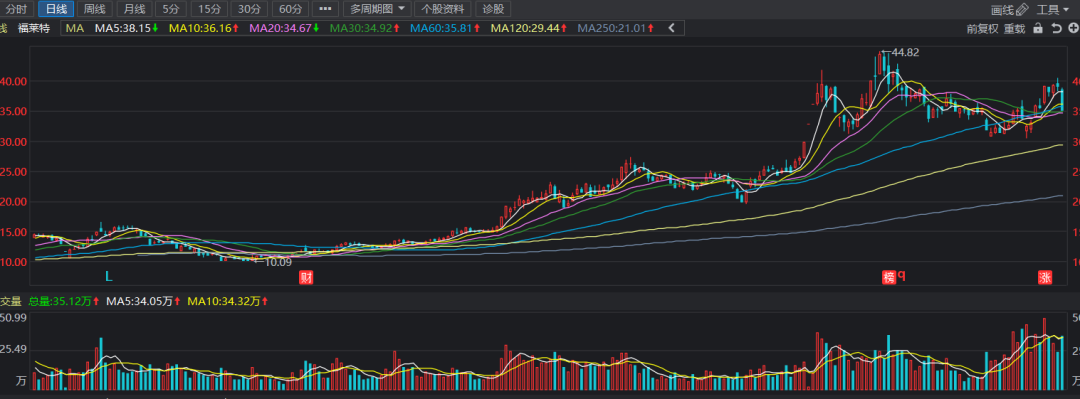This screenshot has width=1080, height=399.
Task: Select the 5分 period tab
Action: point(170,9)
